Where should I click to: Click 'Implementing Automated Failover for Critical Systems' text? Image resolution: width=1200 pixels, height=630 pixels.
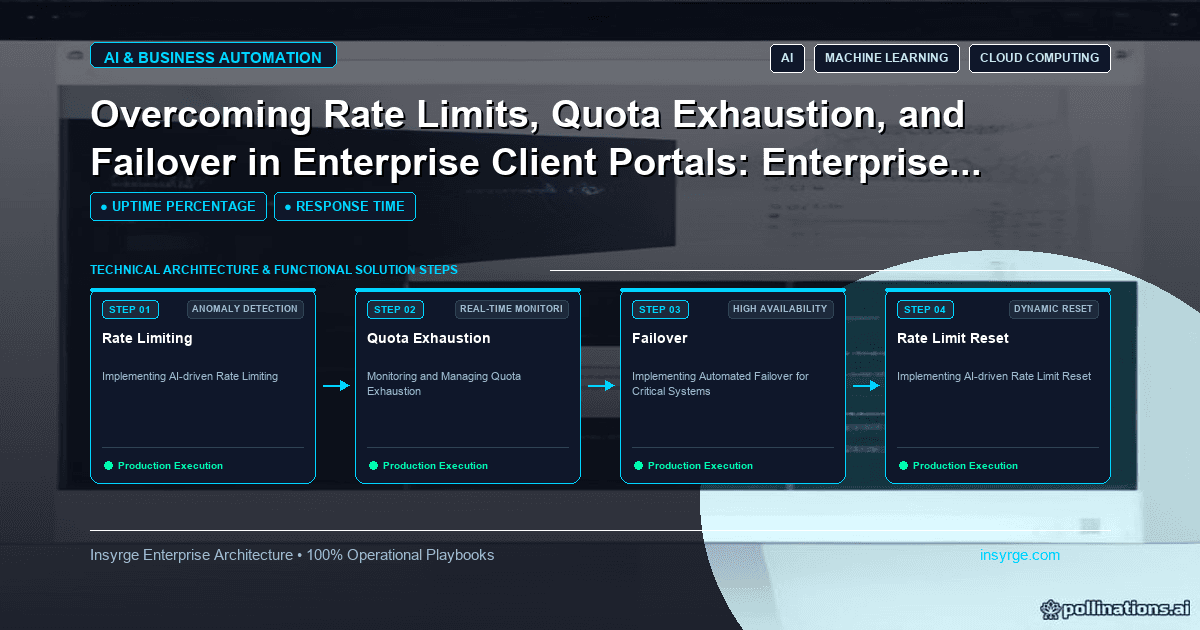click(720, 384)
